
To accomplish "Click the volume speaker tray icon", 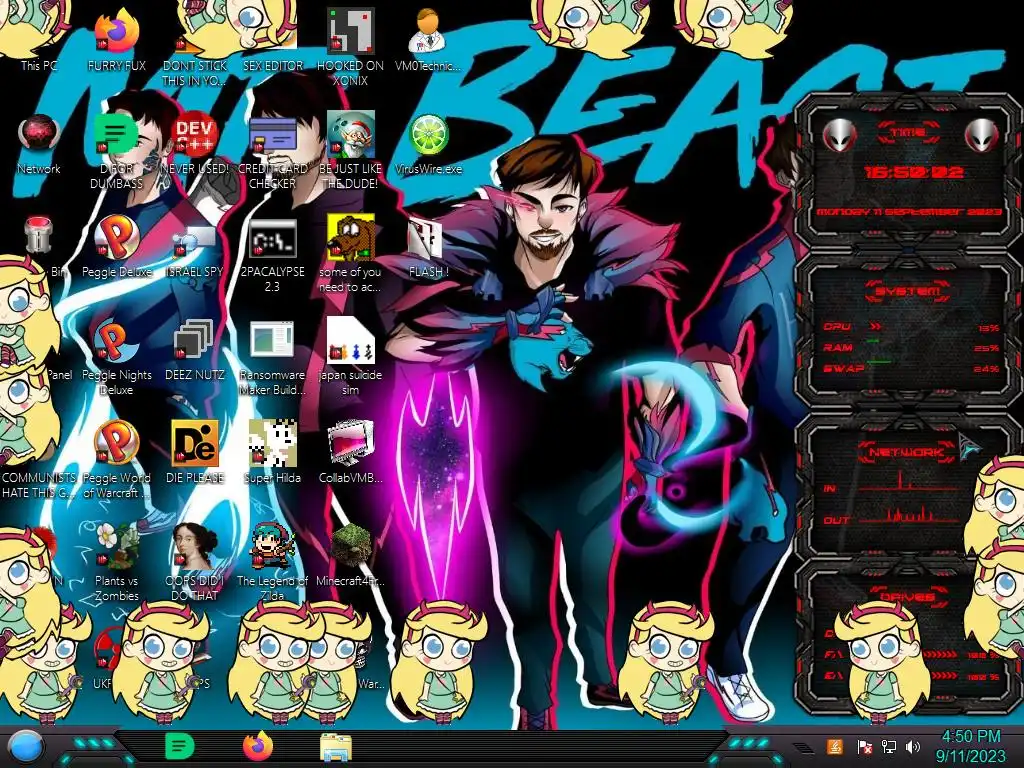I will (x=913, y=746).
